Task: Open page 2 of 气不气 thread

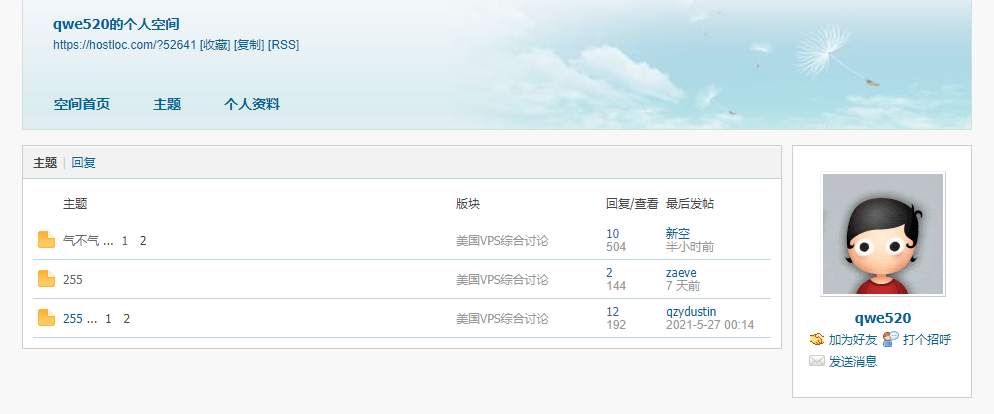Action: coord(143,241)
